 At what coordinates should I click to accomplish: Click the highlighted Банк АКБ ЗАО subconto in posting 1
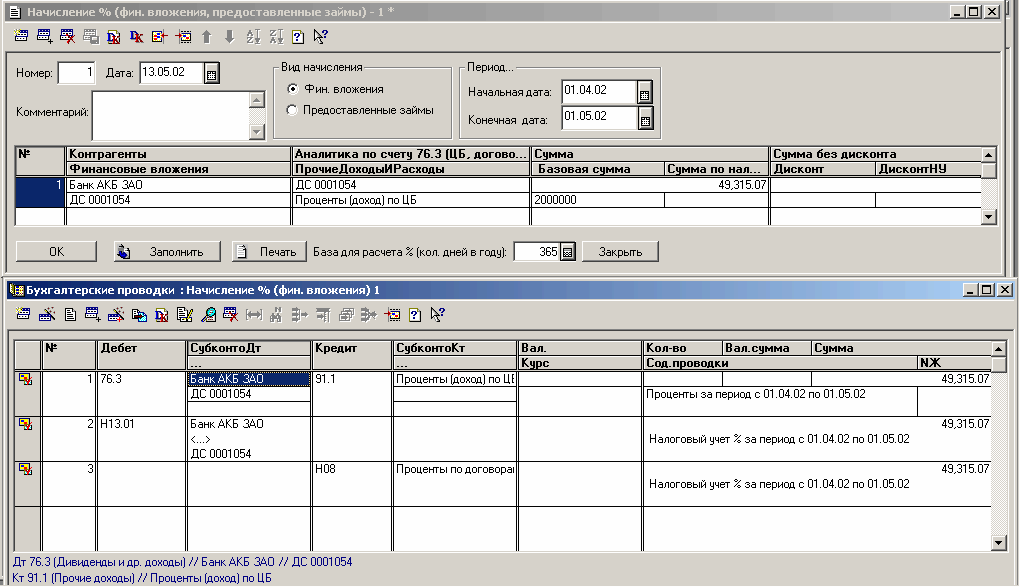pos(248,379)
